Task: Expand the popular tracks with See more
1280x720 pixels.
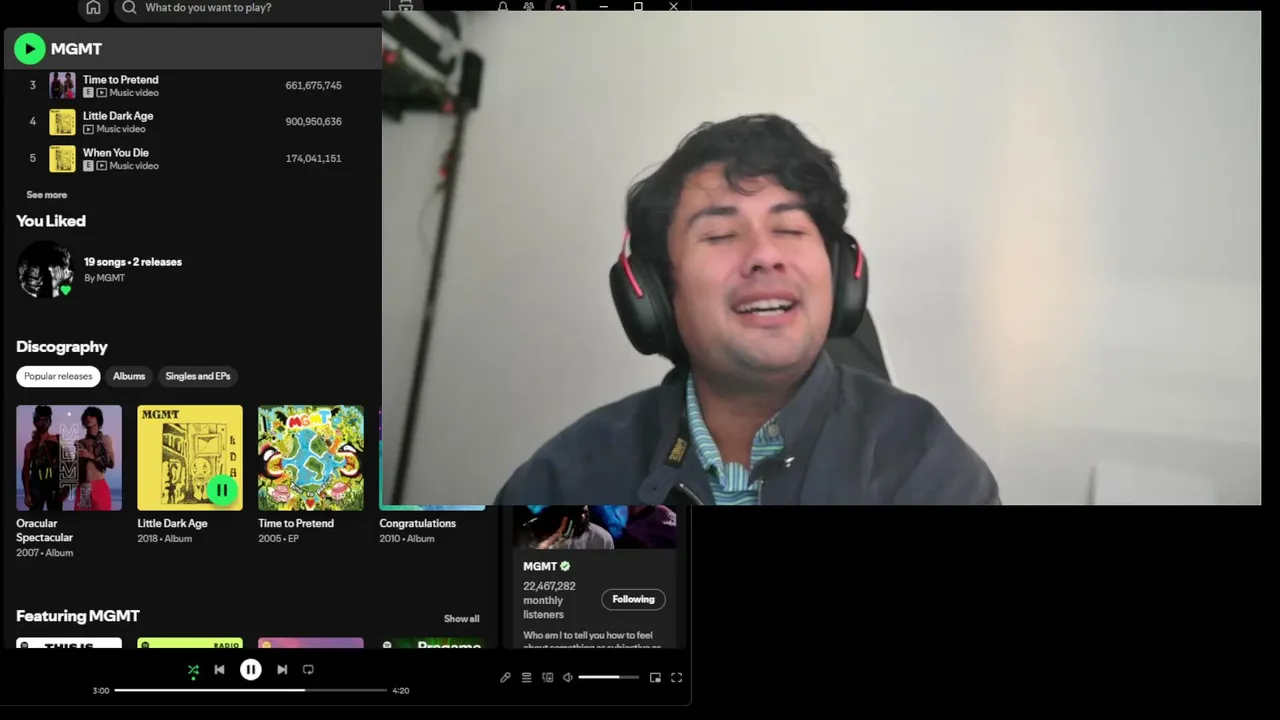Action: (x=46, y=195)
